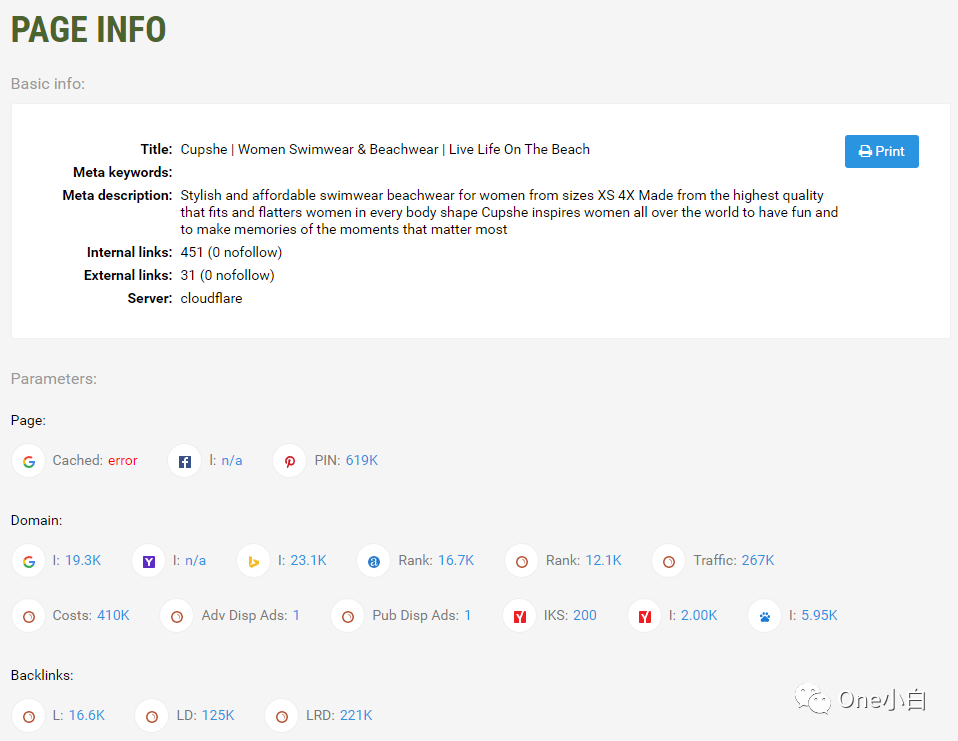Image resolution: width=958 pixels, height=741 pixels.
Task: Open Adv Disp Ads value 1
Action: 296,615
